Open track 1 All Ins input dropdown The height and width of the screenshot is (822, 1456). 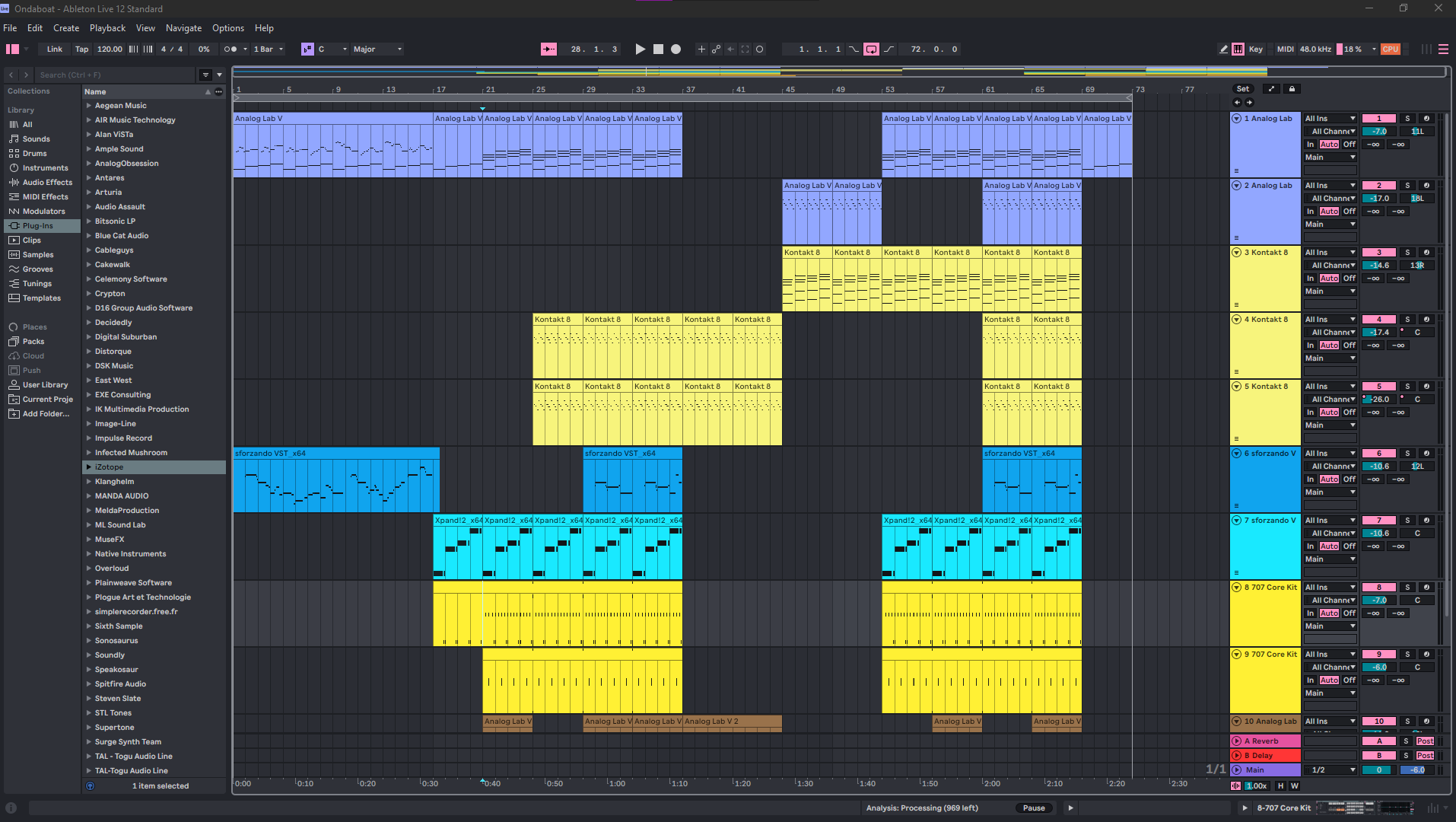(1330, 119)
